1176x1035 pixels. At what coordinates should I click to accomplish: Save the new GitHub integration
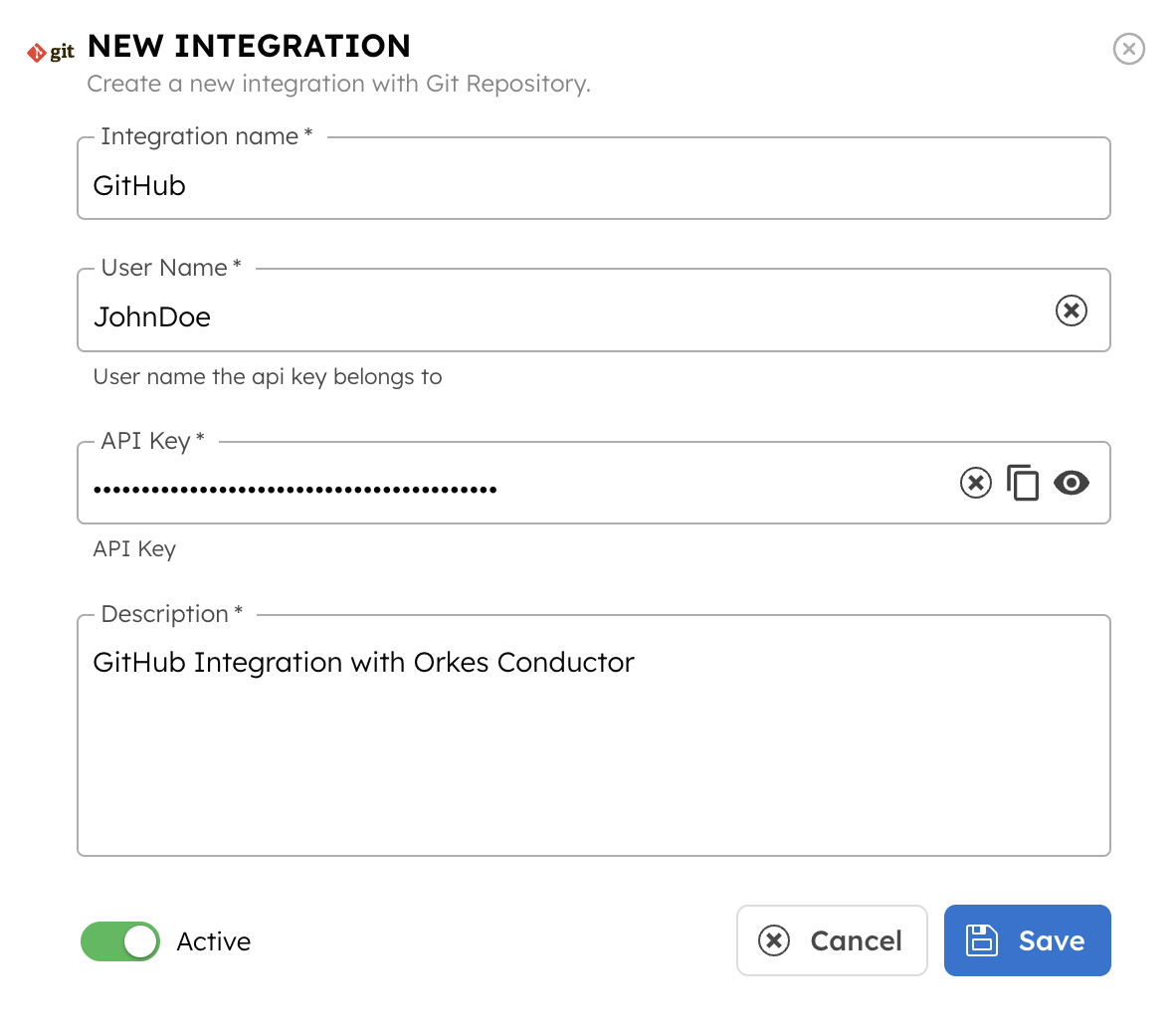tap(1027, 939)
